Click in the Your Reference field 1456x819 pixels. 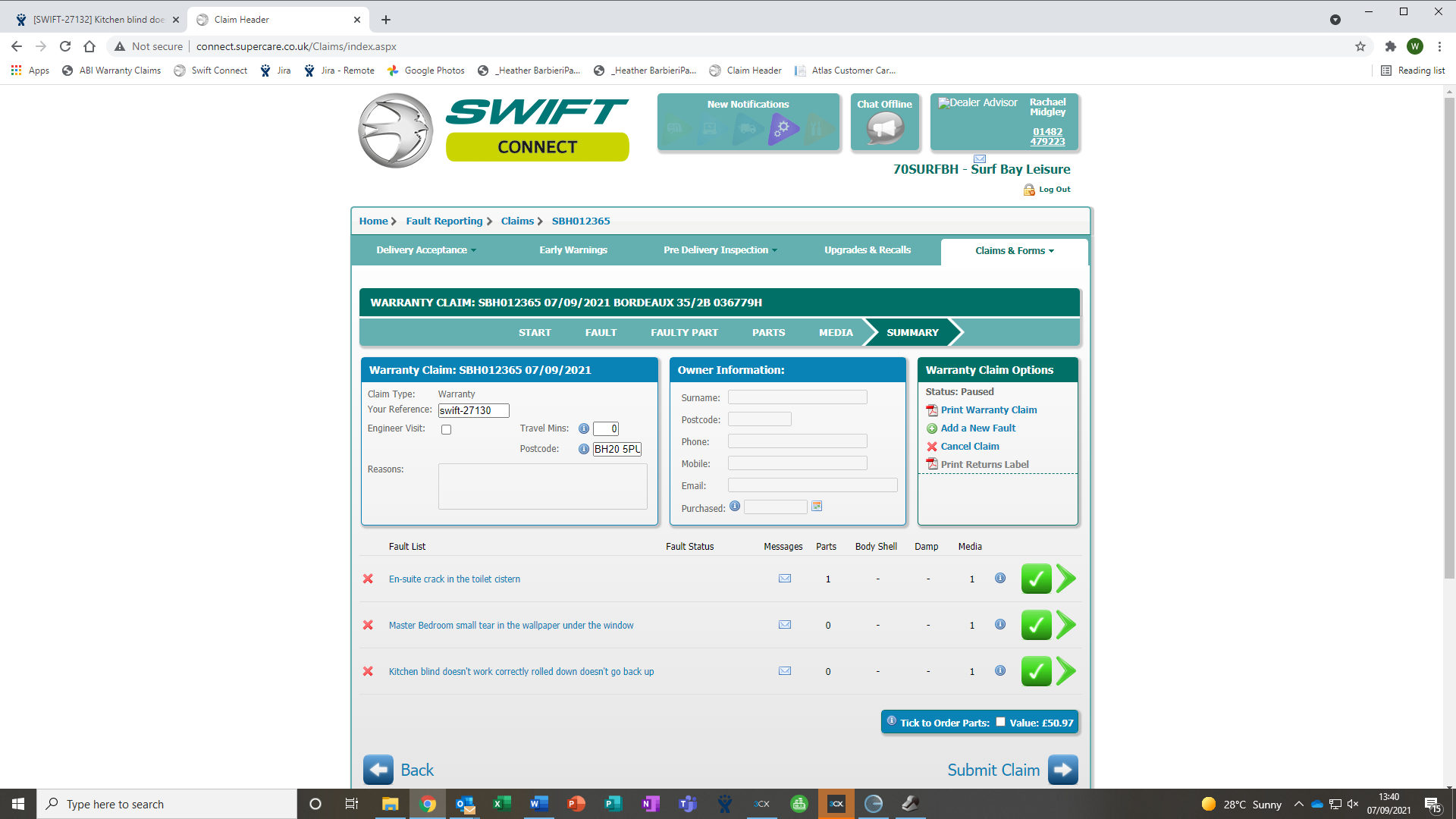(x=473, y=410)
